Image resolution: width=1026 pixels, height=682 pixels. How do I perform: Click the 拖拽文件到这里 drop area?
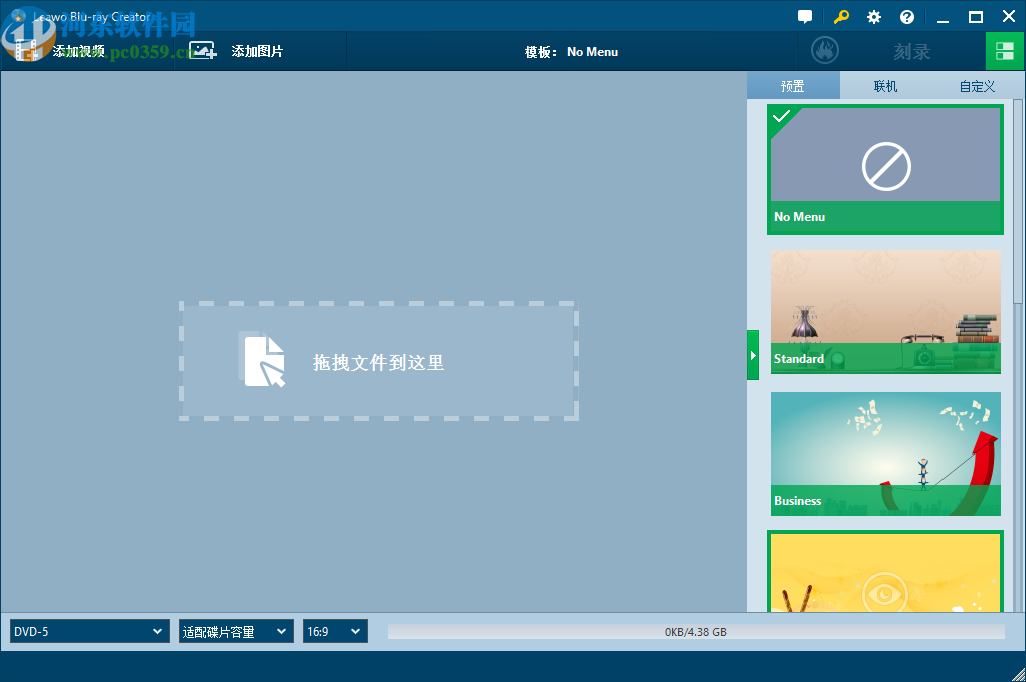pyautogui.click(x=378, y=361)
